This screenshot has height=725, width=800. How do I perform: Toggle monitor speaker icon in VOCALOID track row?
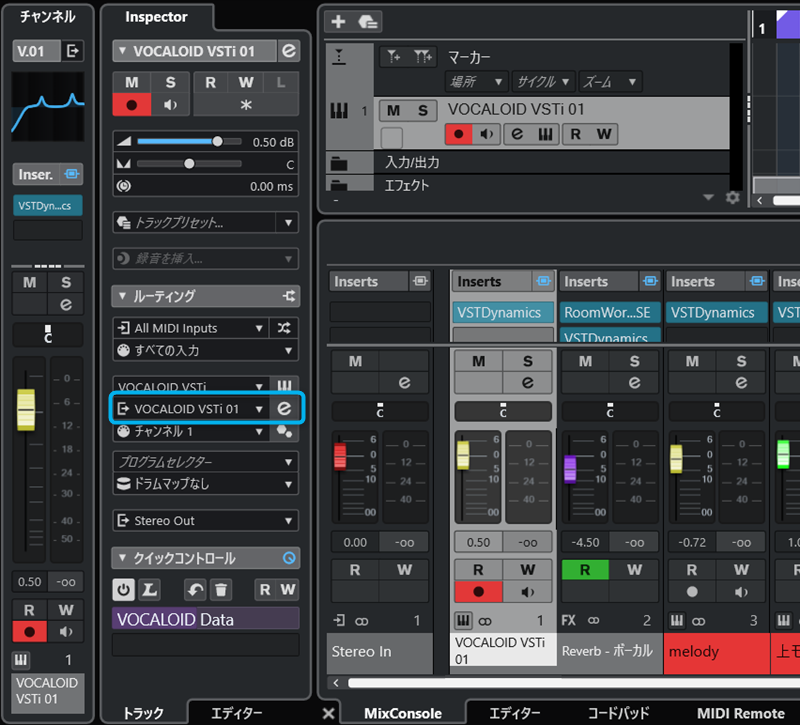click(486, 134)
